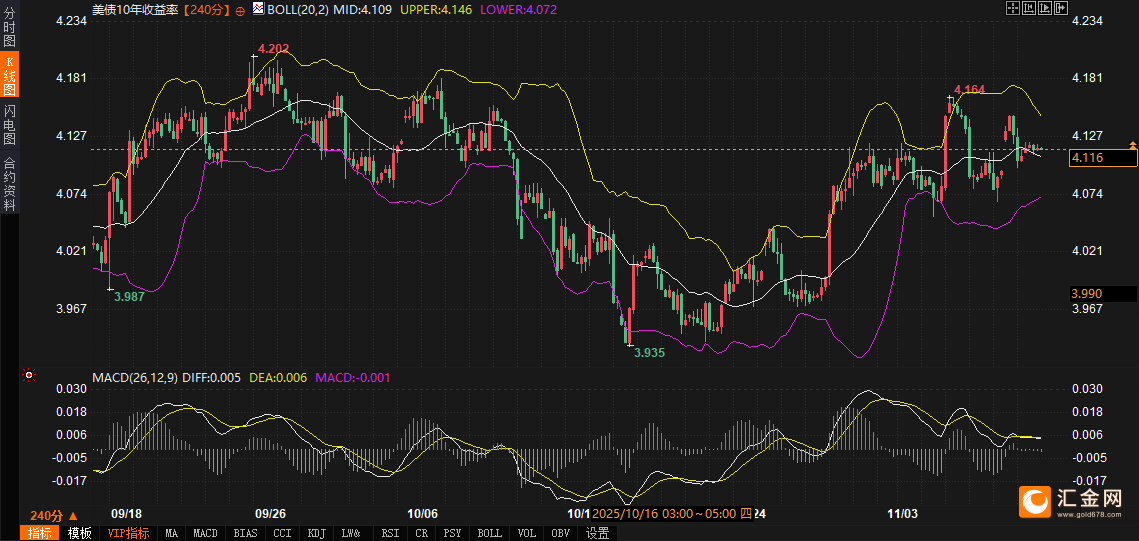Click the crosshair cursor icon at top right
This screenshot has height=541, width=1139.
pyautogui.click(x=1012, y=8)
